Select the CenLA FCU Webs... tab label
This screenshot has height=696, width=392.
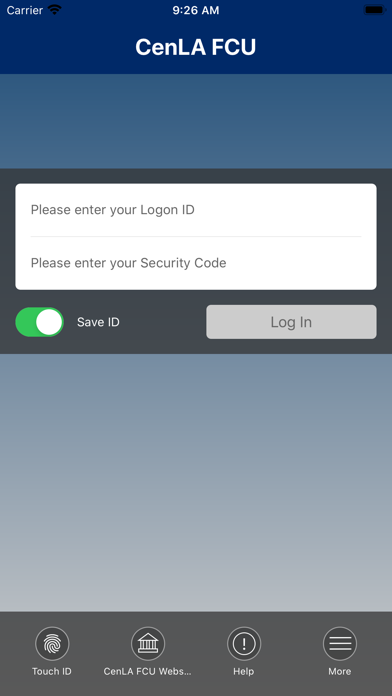148,672
